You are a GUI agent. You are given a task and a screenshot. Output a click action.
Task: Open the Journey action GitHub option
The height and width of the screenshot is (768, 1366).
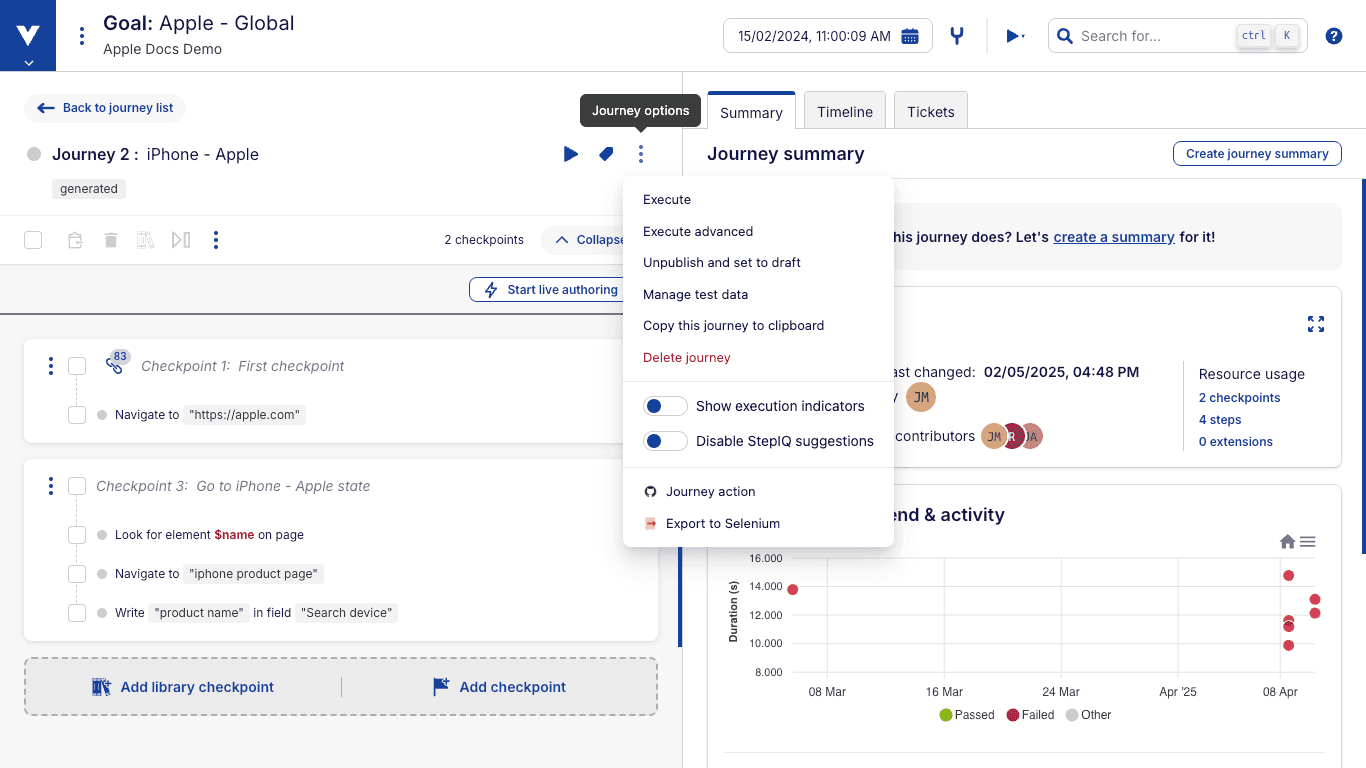tap(711, 491)
